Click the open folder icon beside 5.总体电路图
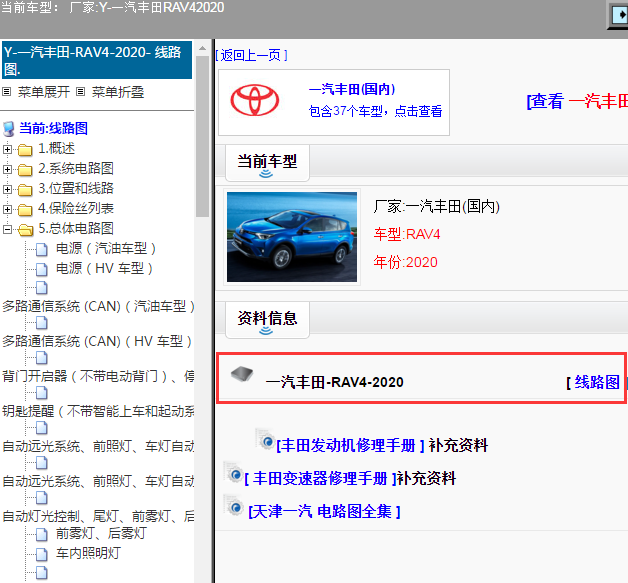Image resolution: width=628 pixels, height=583 pixels. [26, 229]
